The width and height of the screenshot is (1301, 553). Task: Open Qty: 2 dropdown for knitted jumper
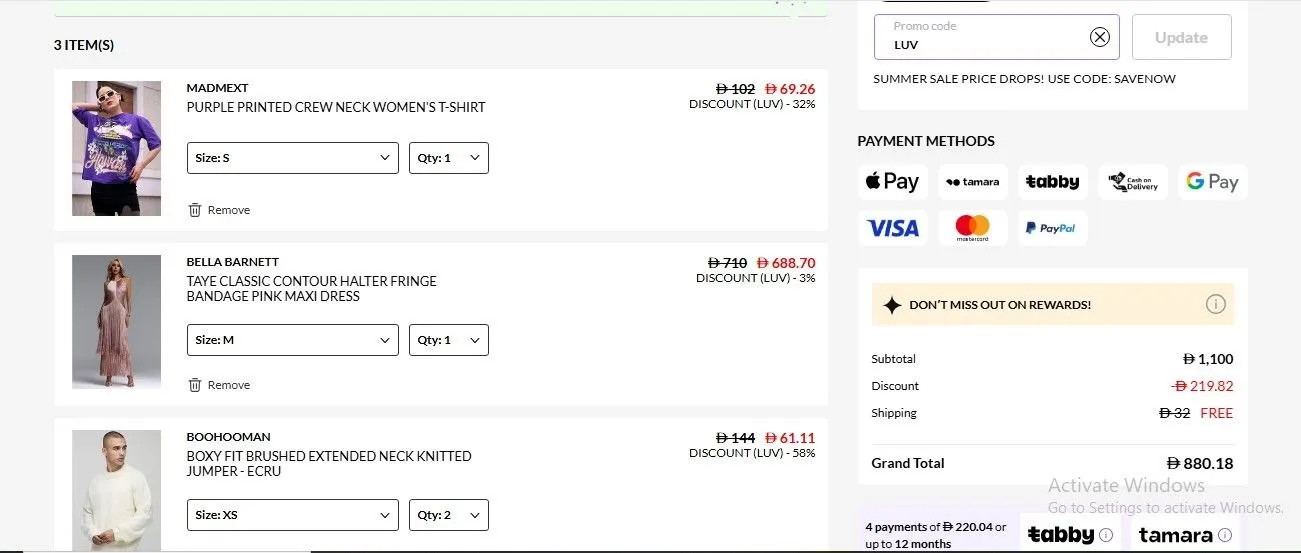448,515
